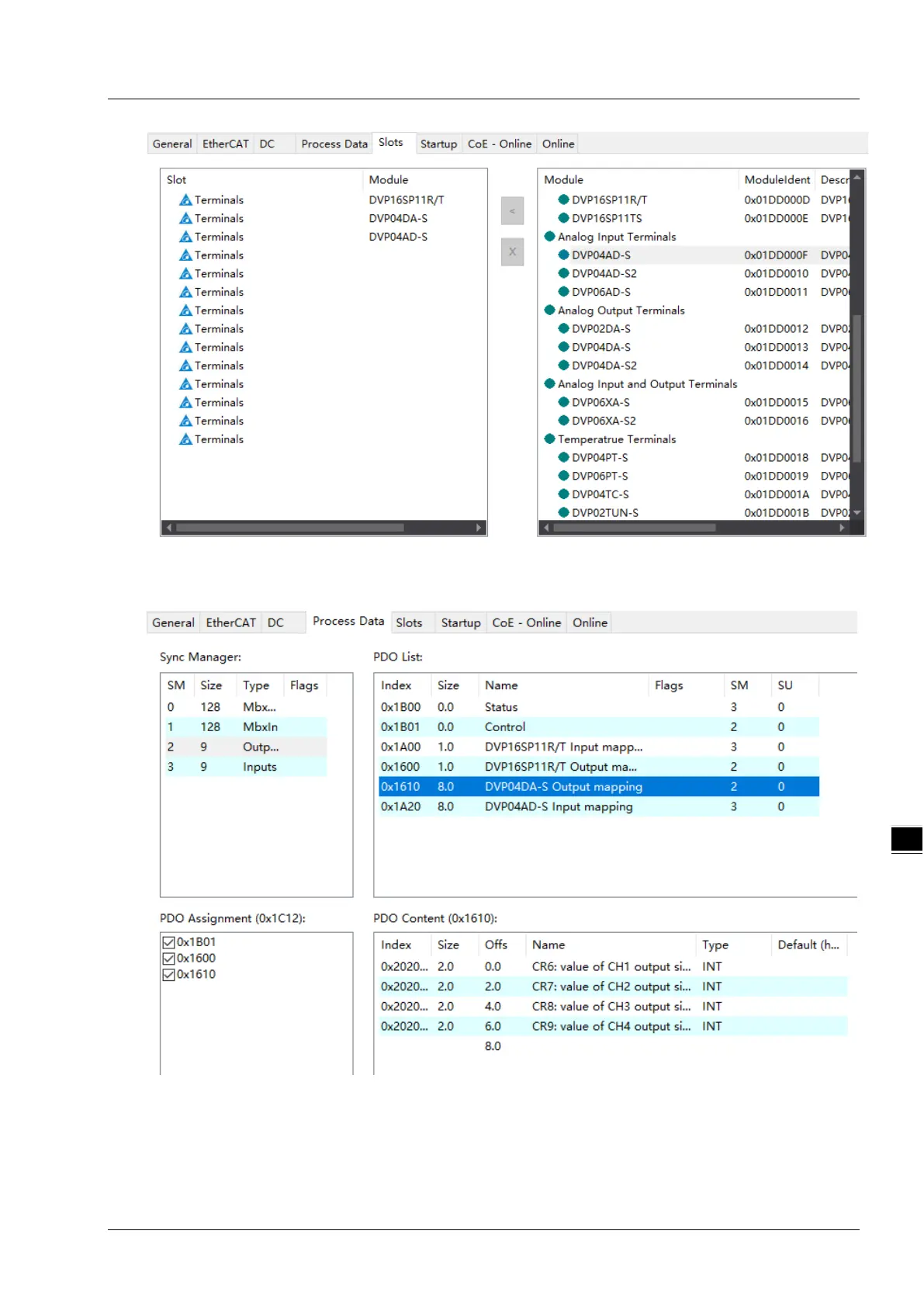Select the CR7 CH2 output PDO content row
The image size is (924, 1307).
pyautogui.click(x=612, y=986)
